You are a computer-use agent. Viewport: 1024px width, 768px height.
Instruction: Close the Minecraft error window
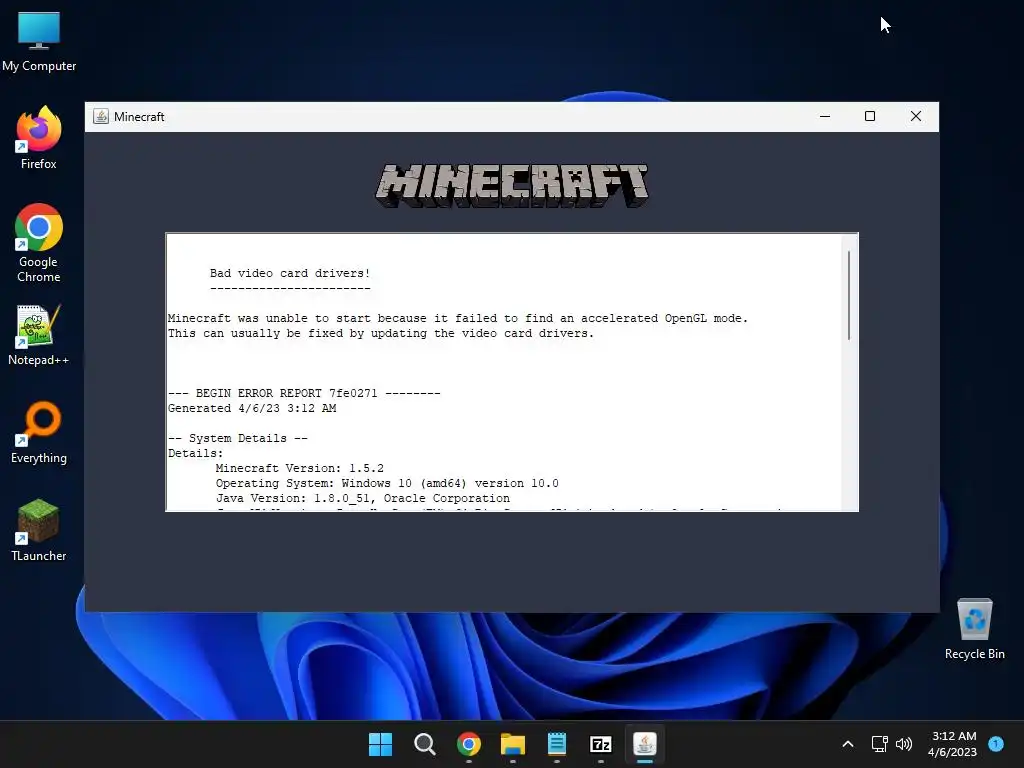pos(916,116)
